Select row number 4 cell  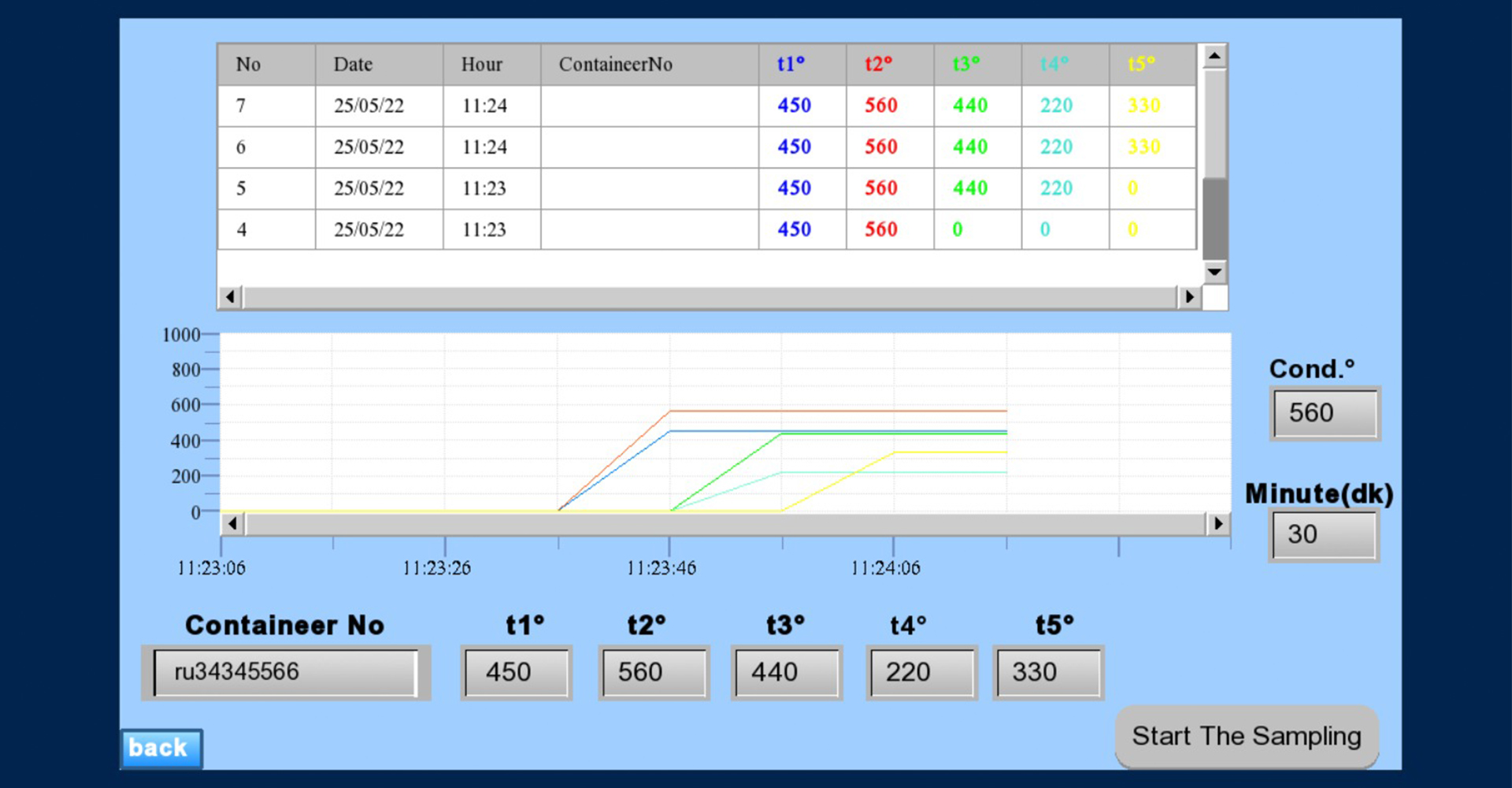click(x=267, y=230)
